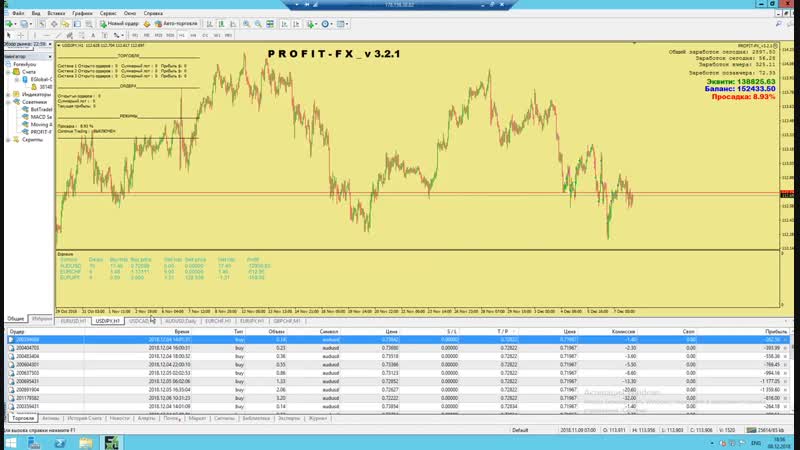800x450 pixels.
Task: Switch timeframe to M1
Action: coord(135,35)
